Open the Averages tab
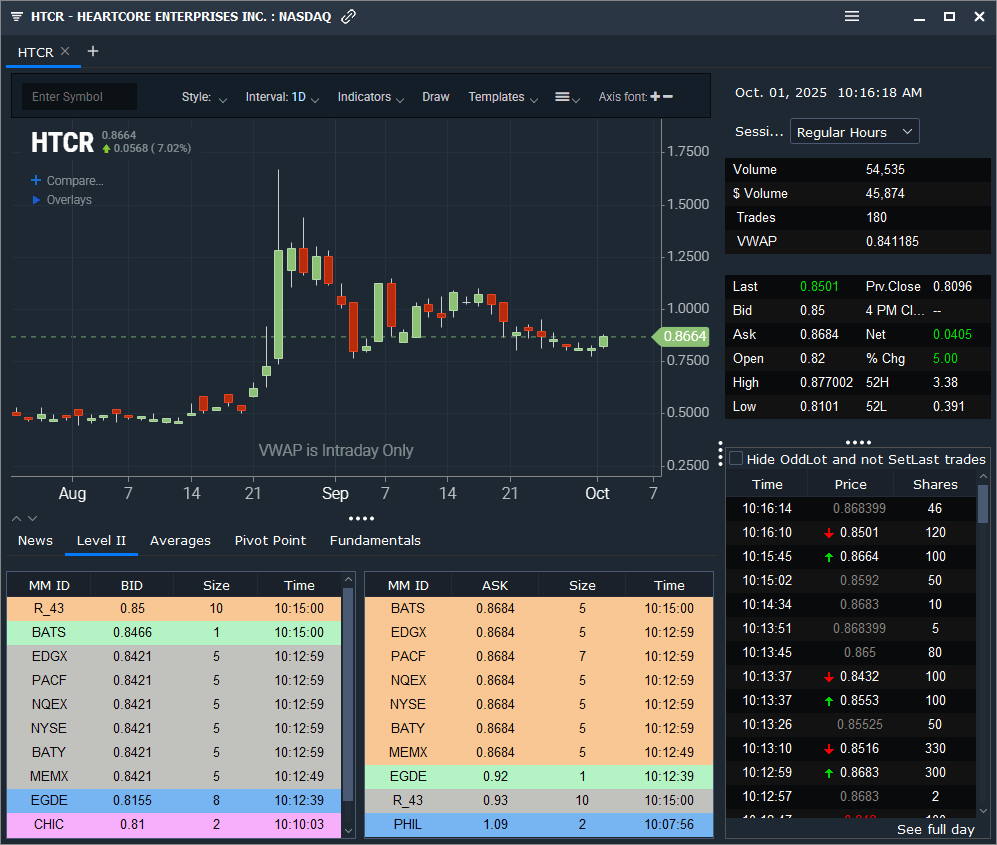Viewport: 997px width, 845px height. [181, 540]
